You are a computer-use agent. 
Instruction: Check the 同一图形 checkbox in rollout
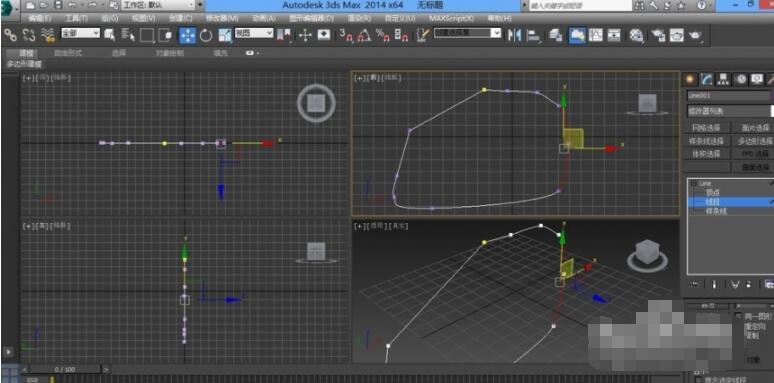point(738,316)
